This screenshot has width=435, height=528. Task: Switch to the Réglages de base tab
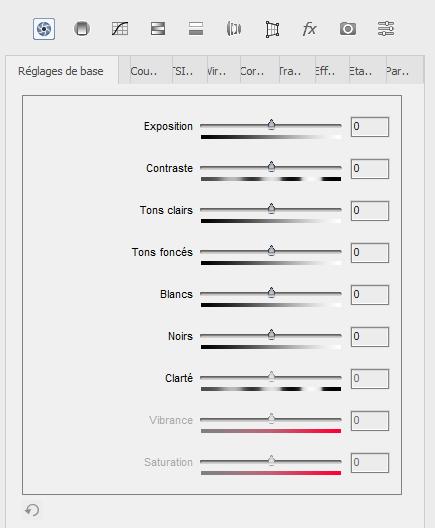point(62,71)
